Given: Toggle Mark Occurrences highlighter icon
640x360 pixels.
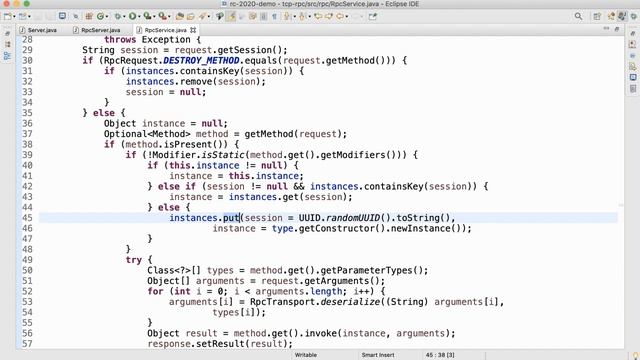Looking at the screenshot, I should (232, 16).
